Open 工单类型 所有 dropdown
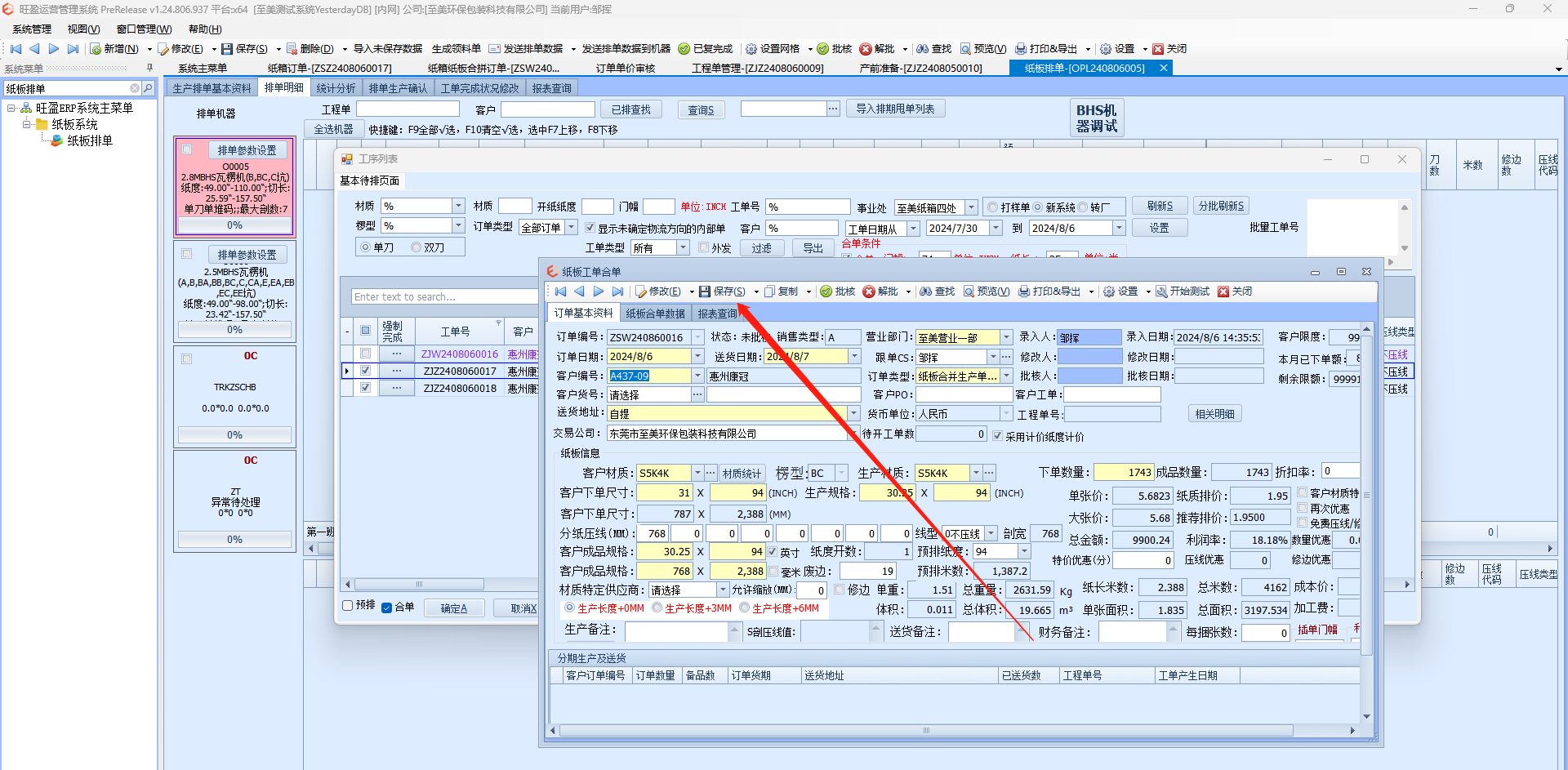1568x770 pixels. click(683, 247)
